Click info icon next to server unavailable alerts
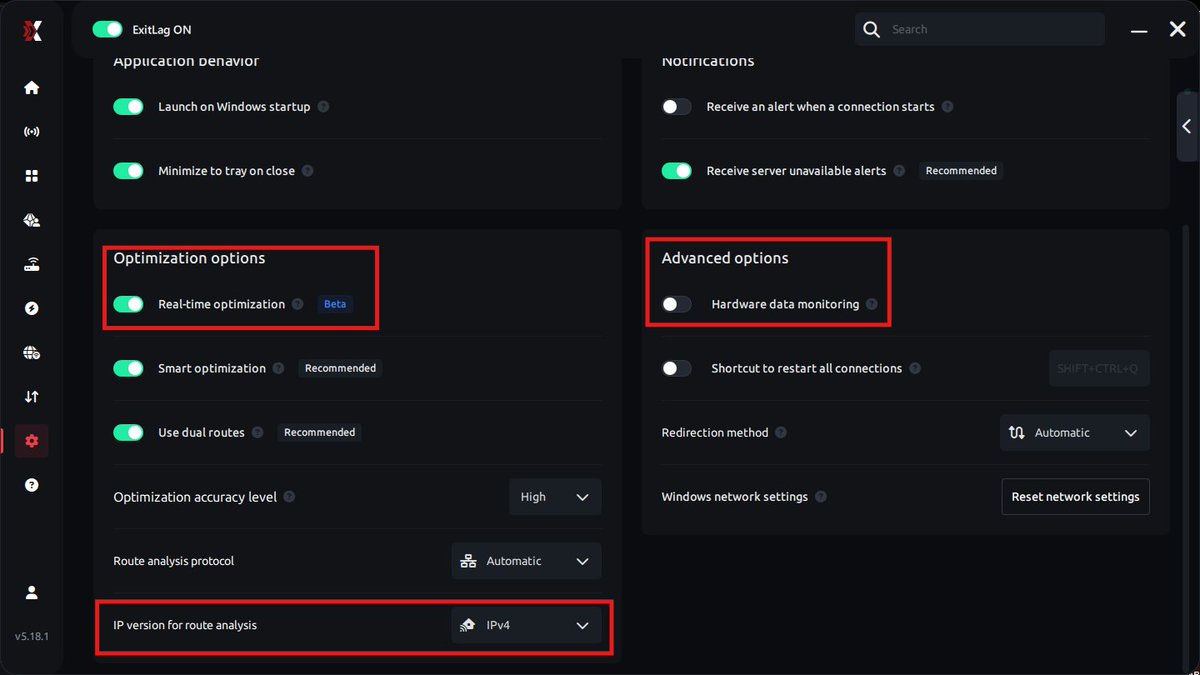Viewport: 1200px width, 675px height. [x=899, y=171]
